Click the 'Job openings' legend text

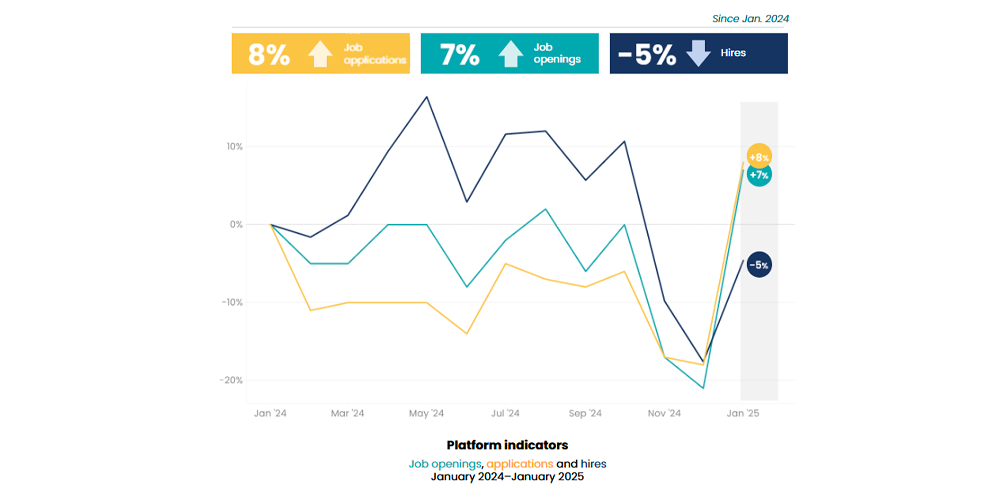click(x=444, y=464)
